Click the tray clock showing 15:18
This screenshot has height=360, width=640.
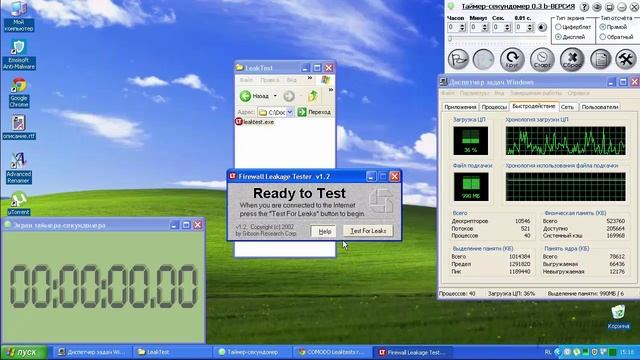(627, 352)
